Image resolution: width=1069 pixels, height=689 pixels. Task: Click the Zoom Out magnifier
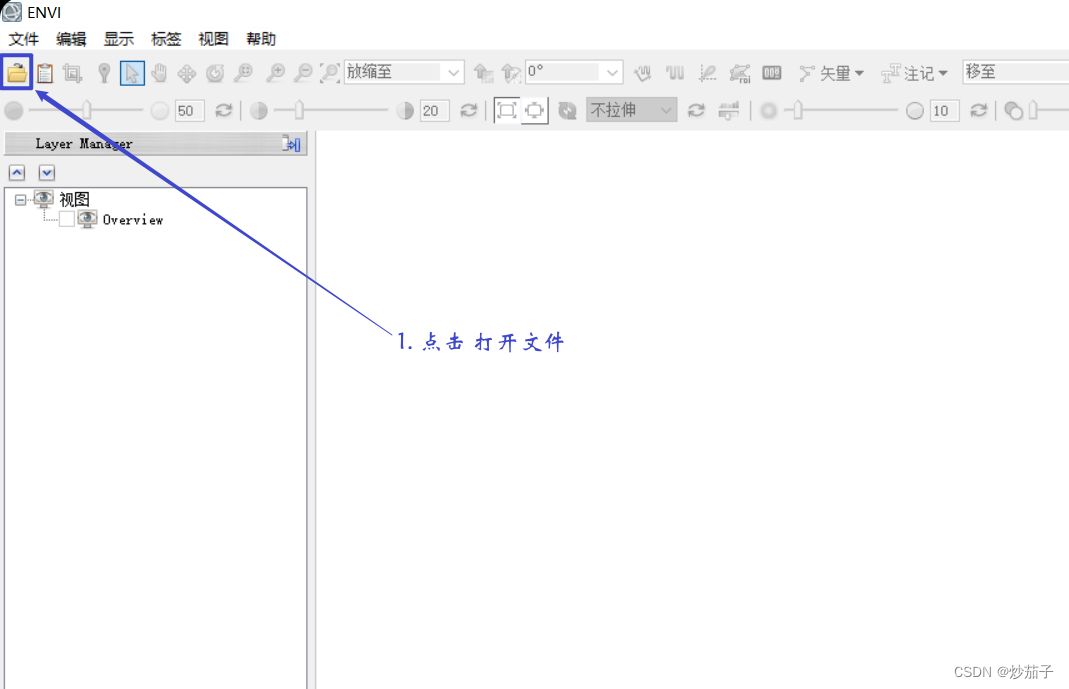[x=303, y=72]
